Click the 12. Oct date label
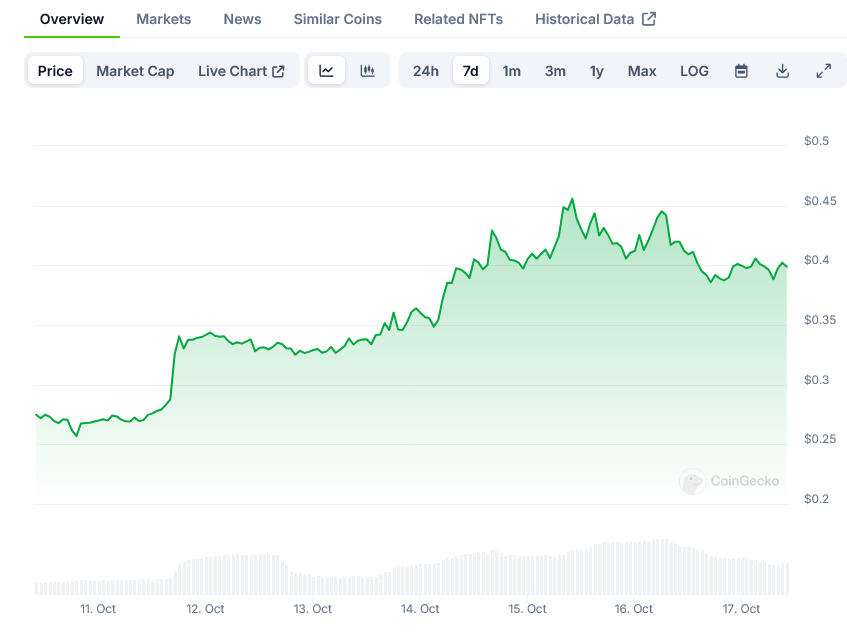847x634 pixels. click(205, 609)
